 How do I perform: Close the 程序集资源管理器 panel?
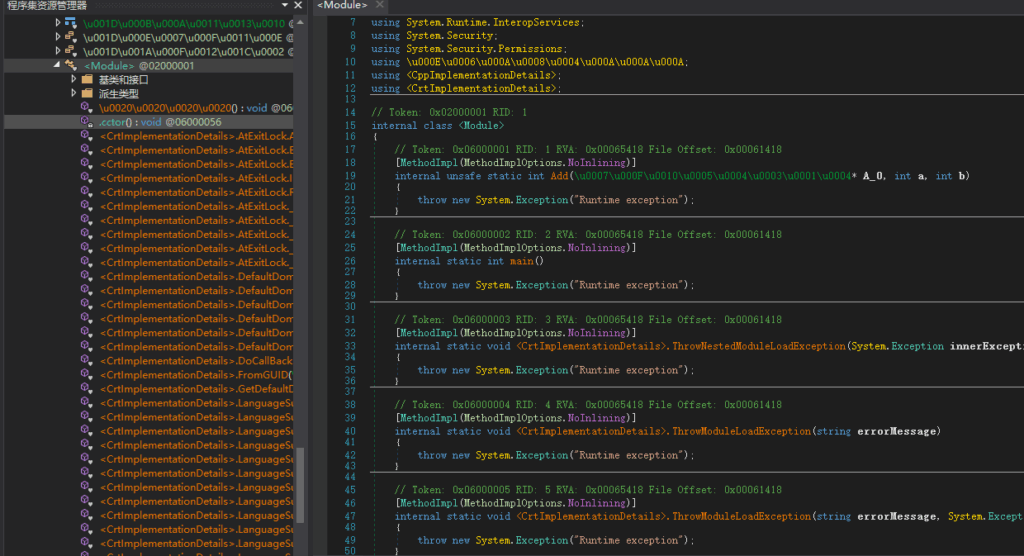[297, 6]
